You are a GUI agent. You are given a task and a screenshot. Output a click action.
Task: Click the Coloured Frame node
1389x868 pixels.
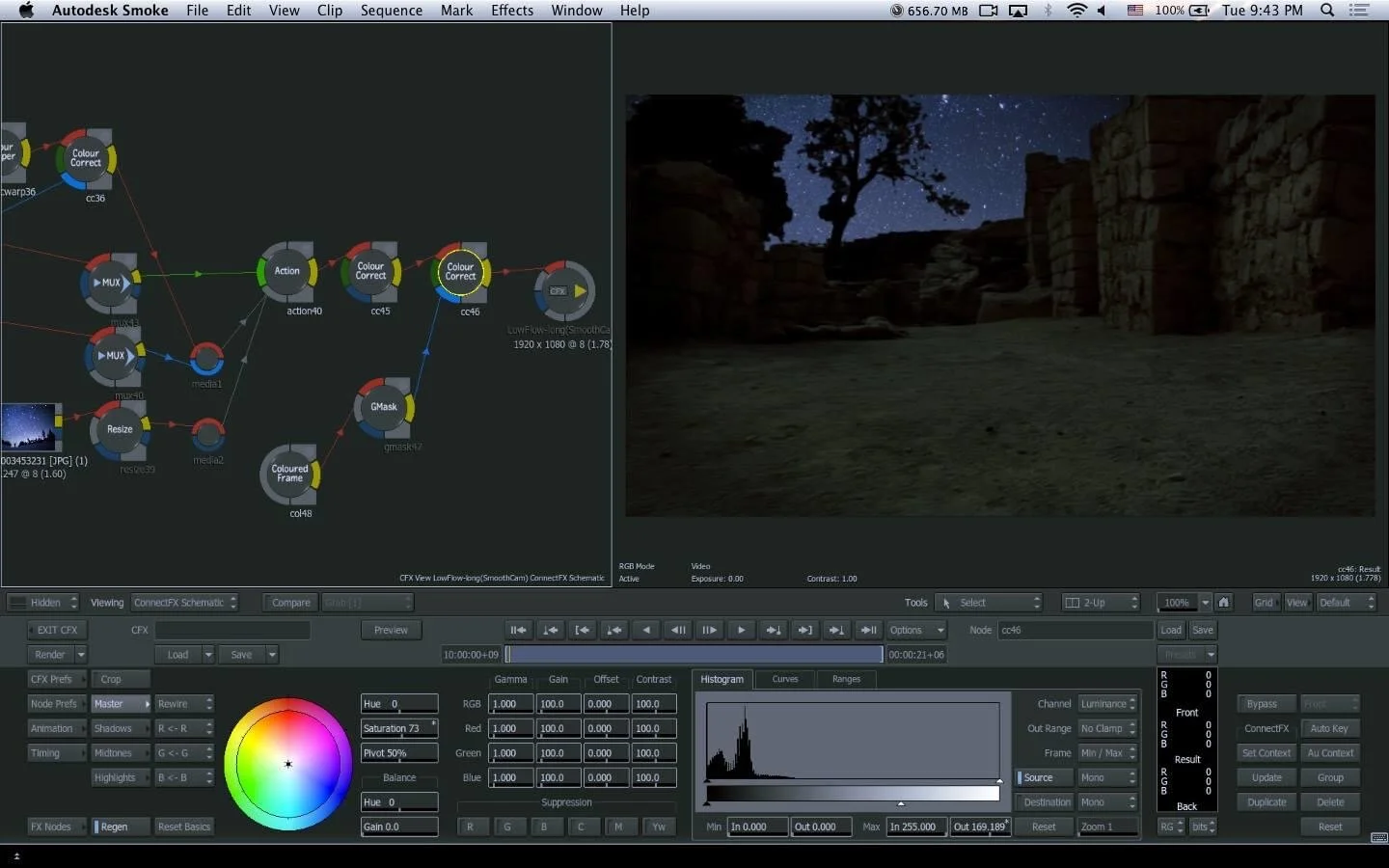(289, 474)
